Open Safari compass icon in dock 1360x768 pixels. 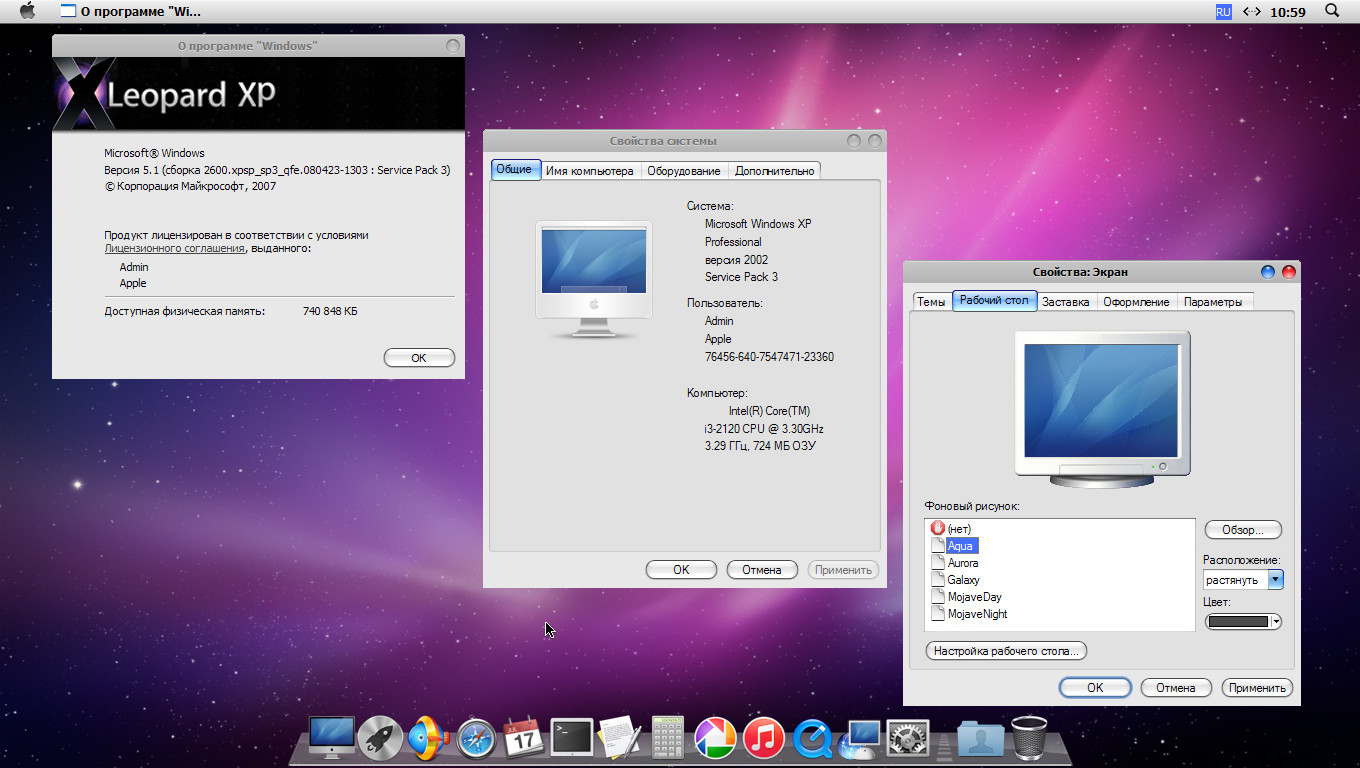click(476, 740)
